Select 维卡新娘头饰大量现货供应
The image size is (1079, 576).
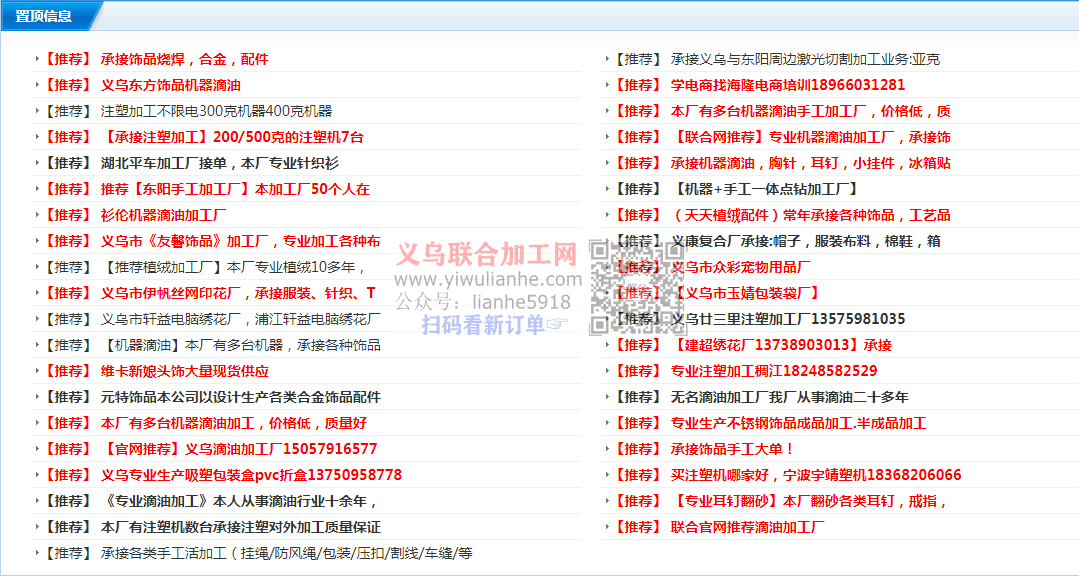click(184, 372)
